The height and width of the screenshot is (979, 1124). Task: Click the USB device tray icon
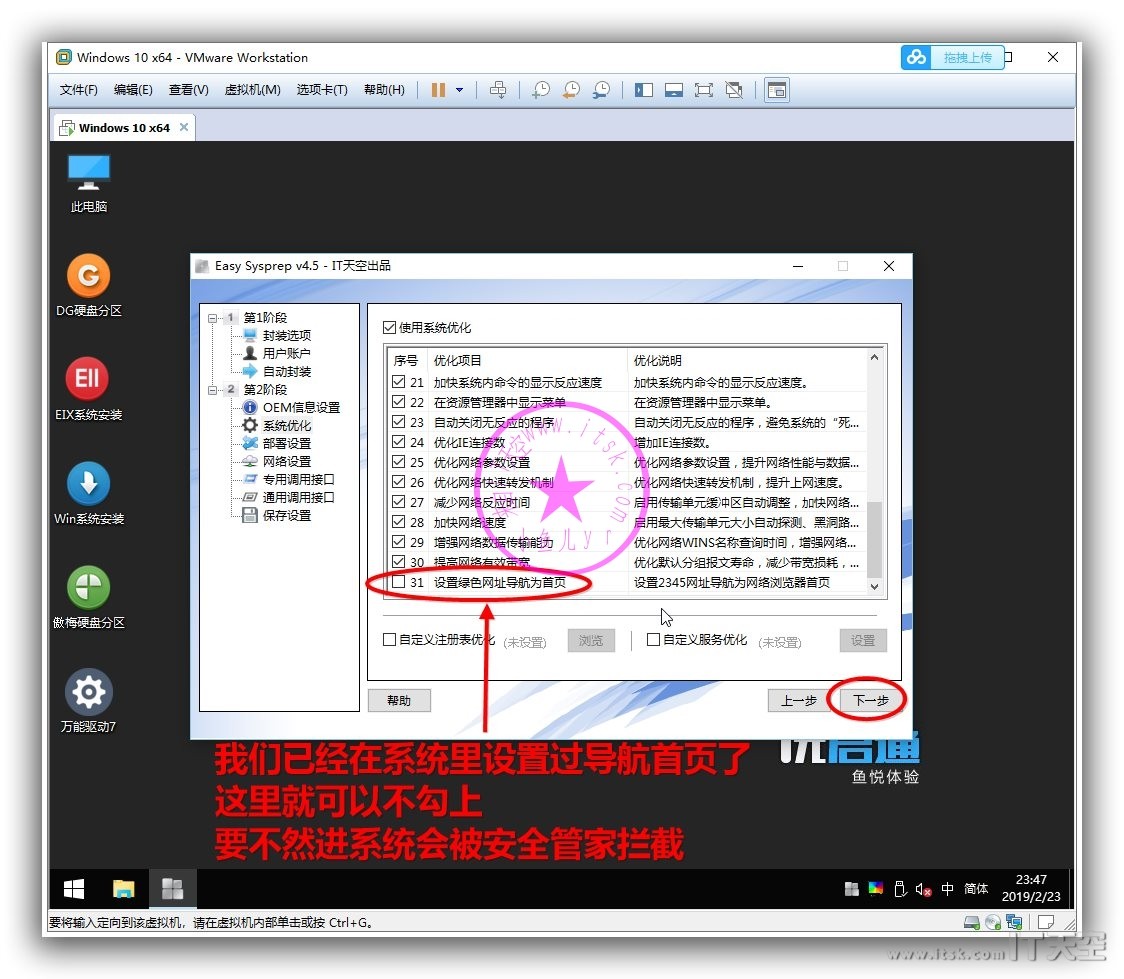[x=900, y=889]
